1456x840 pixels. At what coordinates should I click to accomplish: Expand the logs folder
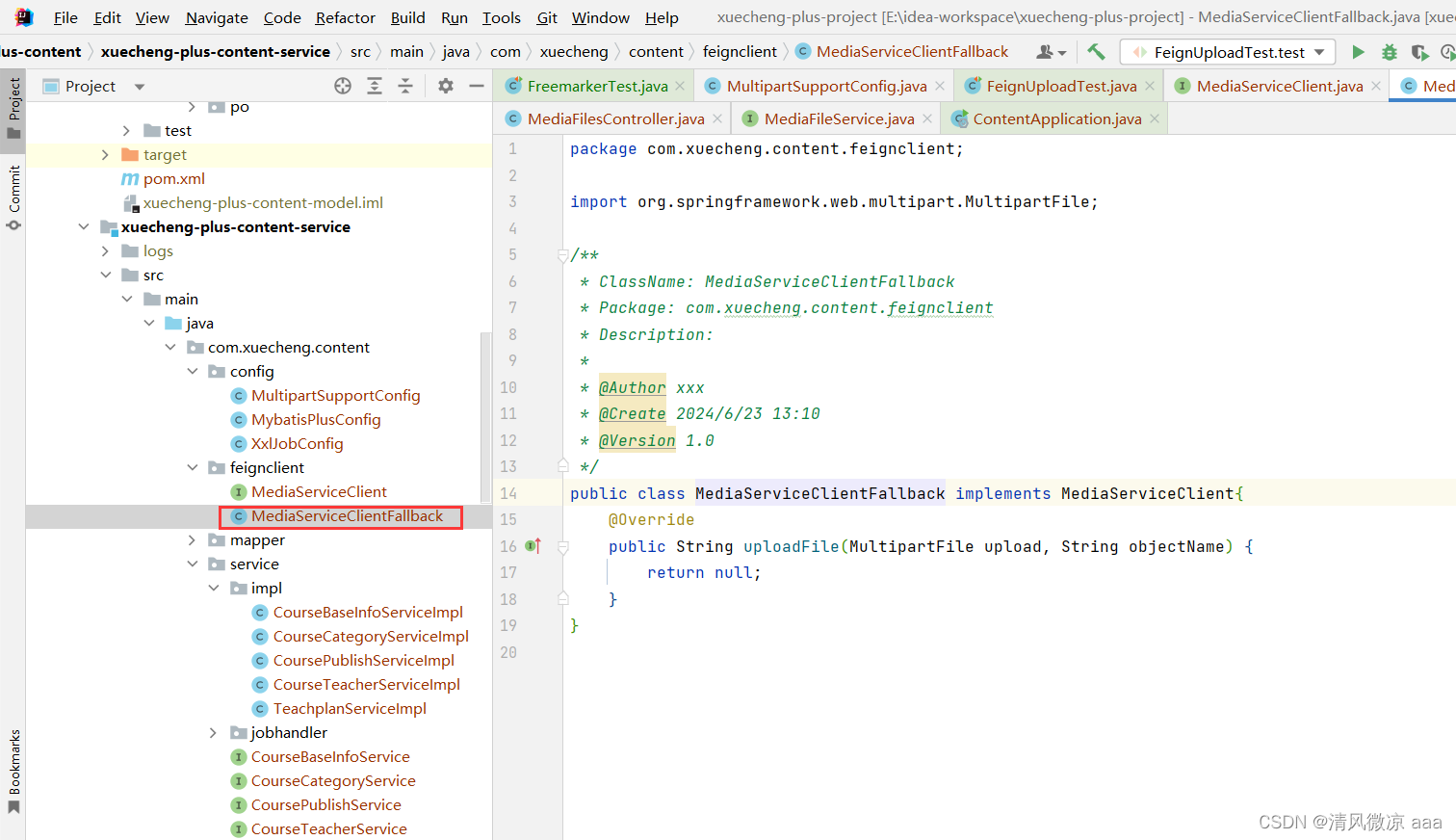[x=105, y=250]
